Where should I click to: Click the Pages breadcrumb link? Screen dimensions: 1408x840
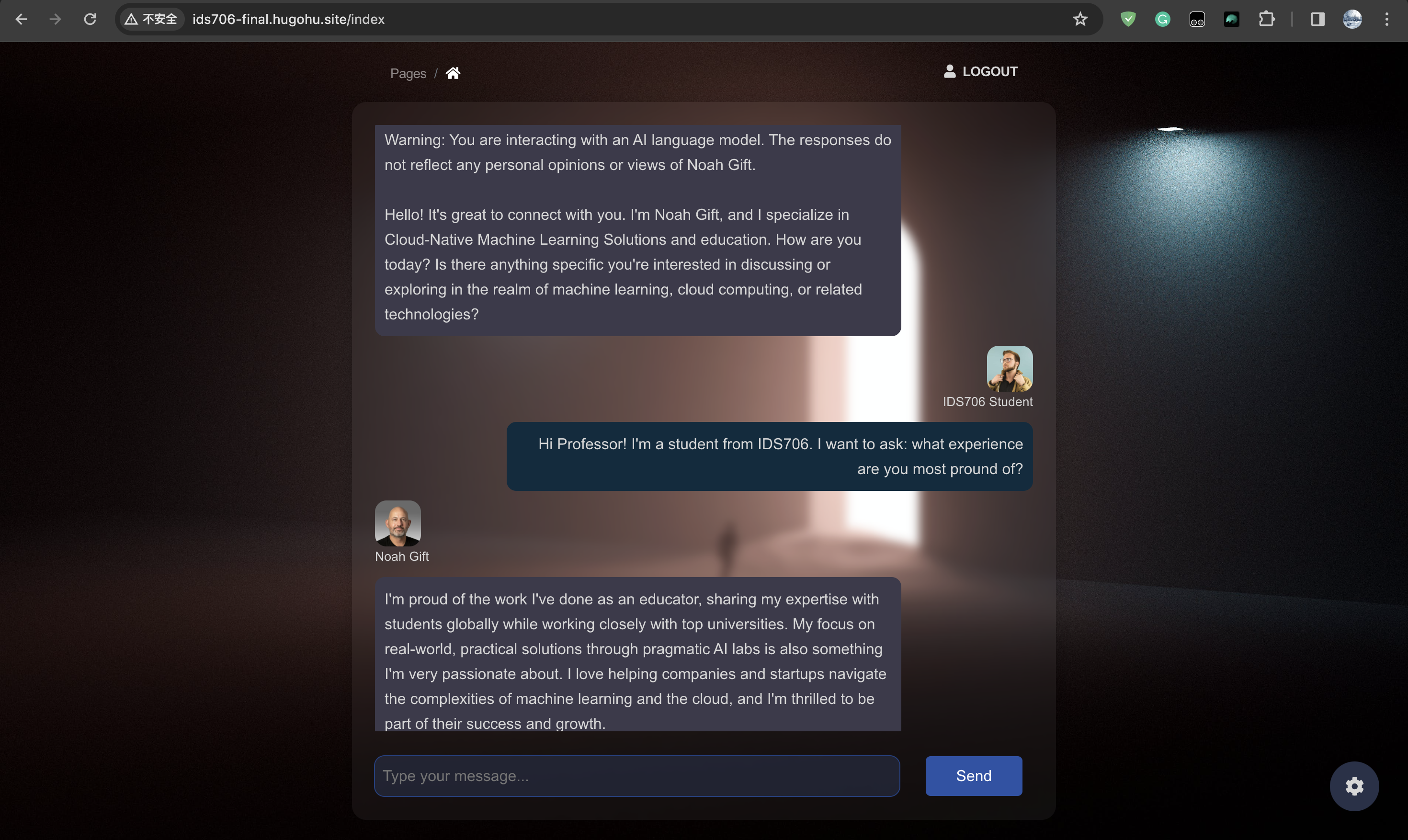[x=408, y=74]
